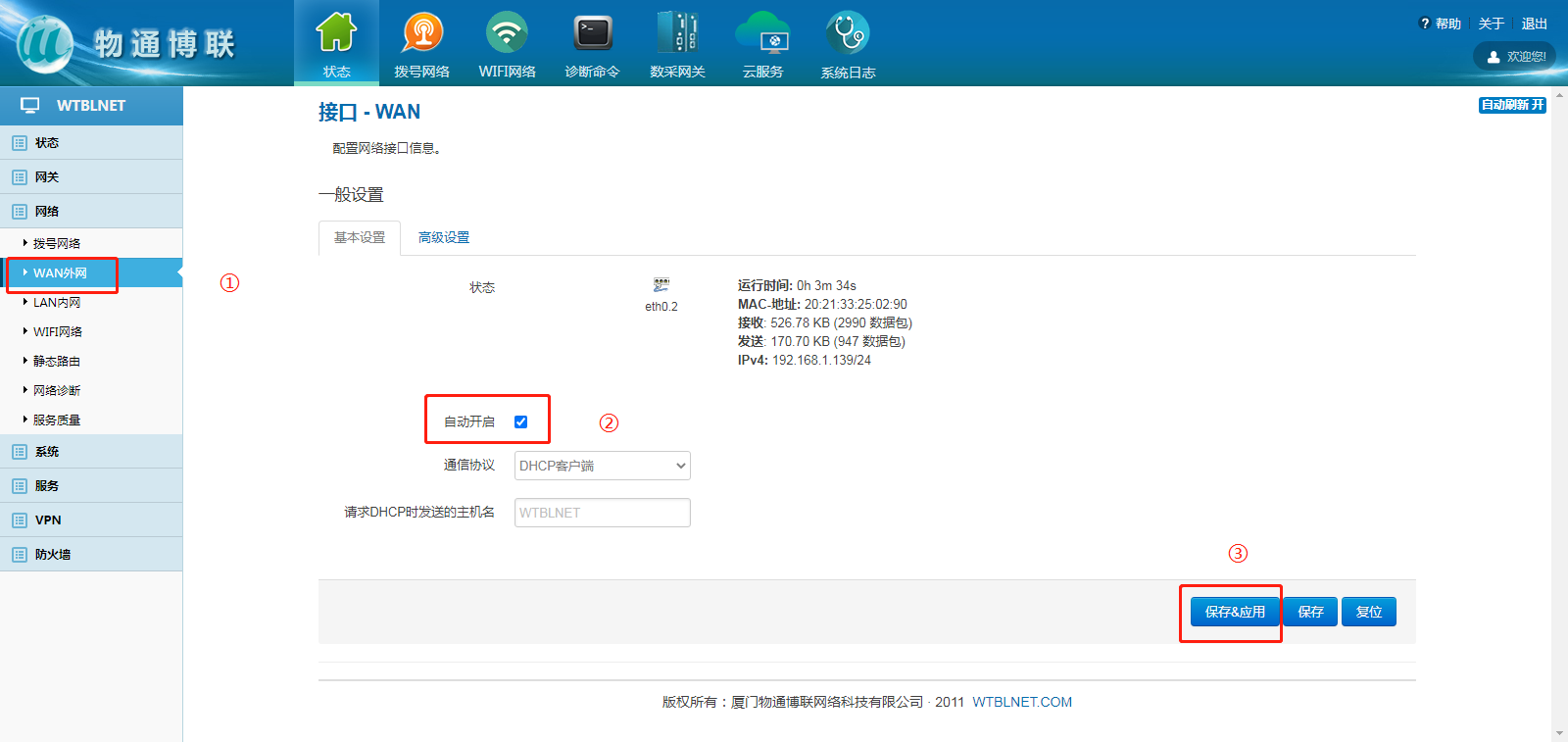Expand the 服务 sidebar section
Image resolution: width=1568 pixels, height=742 pixels.
point(91,486)
